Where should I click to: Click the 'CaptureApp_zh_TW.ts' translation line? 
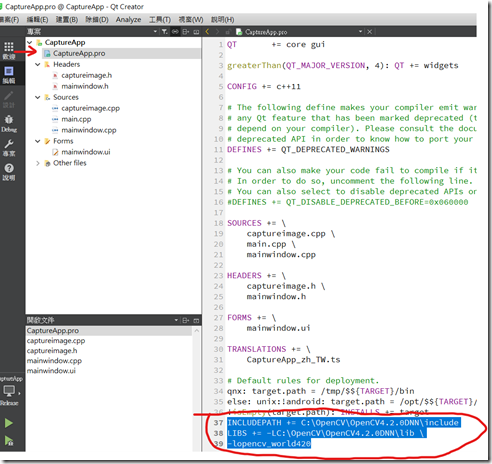pyautogui.click(x=293, y=360)
